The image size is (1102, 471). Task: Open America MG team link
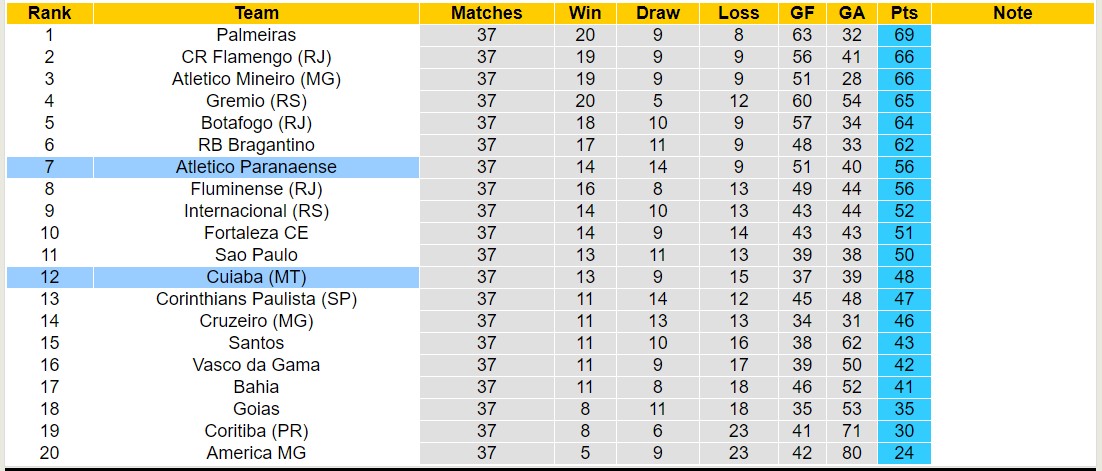point(256,453)
